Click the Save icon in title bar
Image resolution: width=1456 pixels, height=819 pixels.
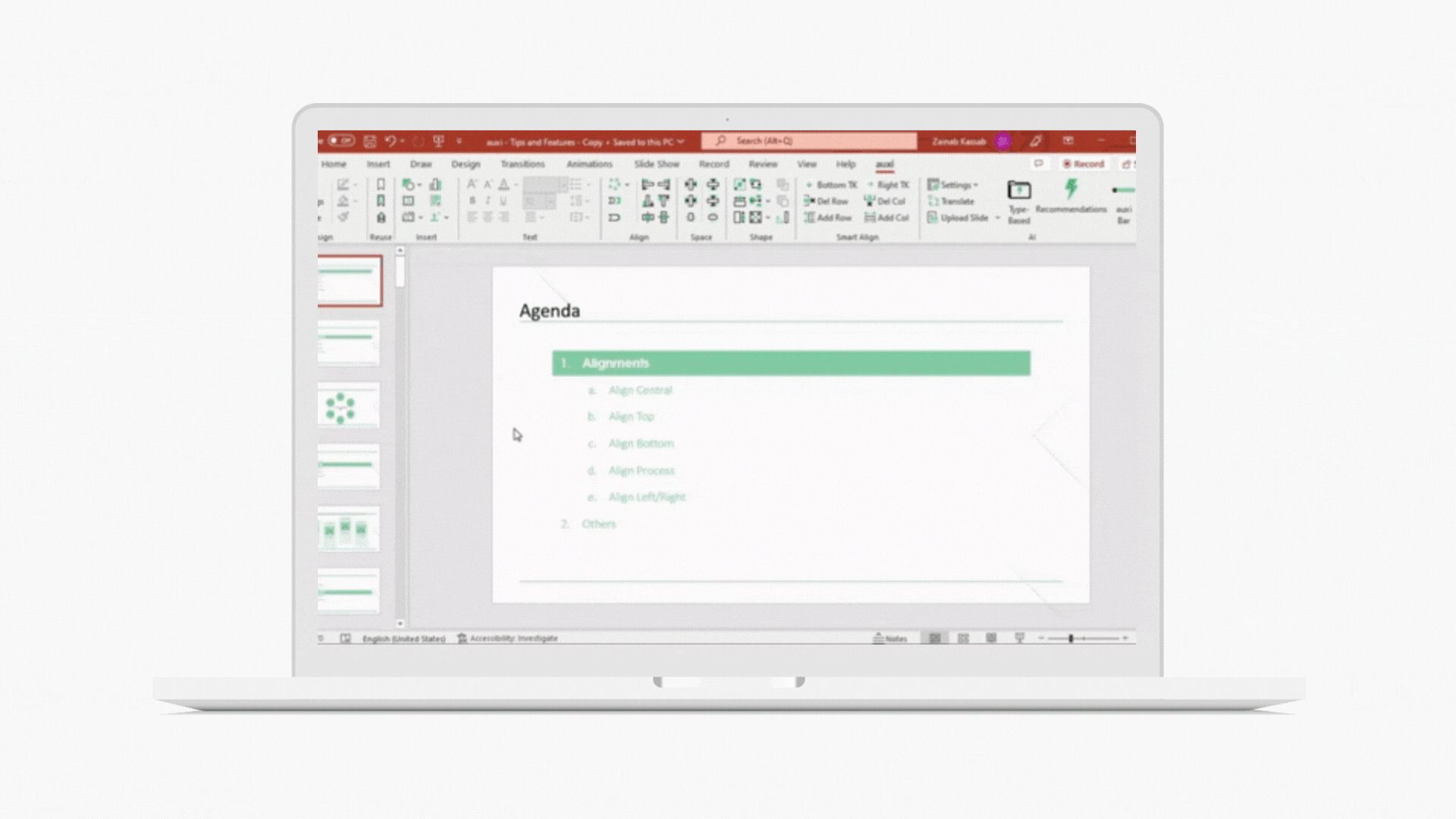click(x=370, y=141)
